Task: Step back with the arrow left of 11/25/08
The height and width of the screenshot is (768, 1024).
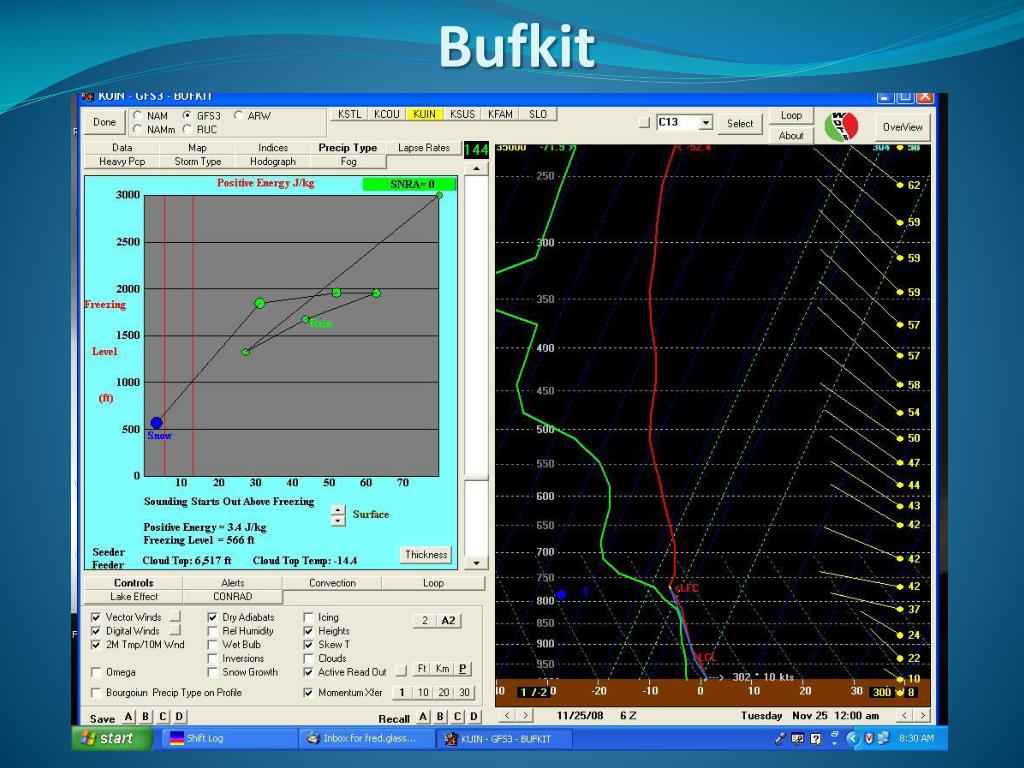Action: point(507,716)
